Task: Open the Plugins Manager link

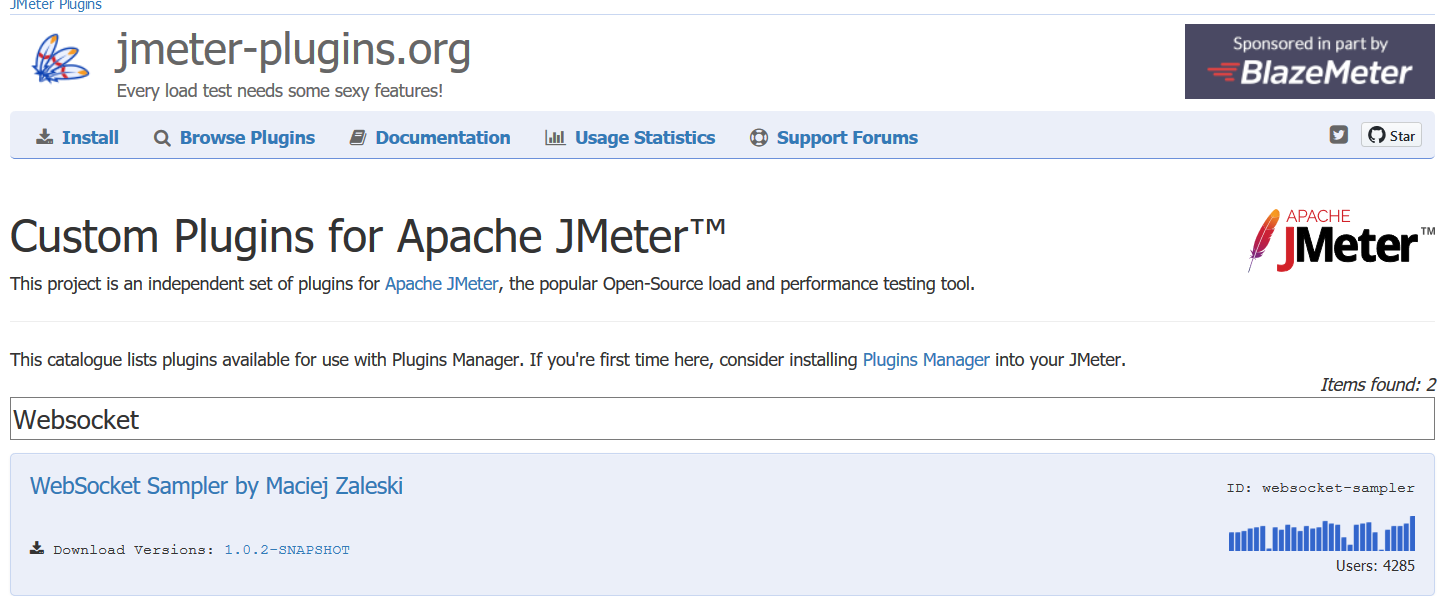Action: pyautogui.click(x=926, y=360)
